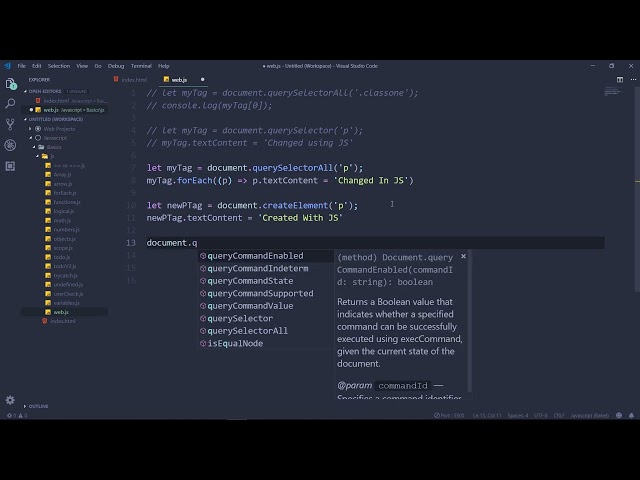Click the split editor icon
Viewport: 640px width, 480px height.
coord(620,80)
